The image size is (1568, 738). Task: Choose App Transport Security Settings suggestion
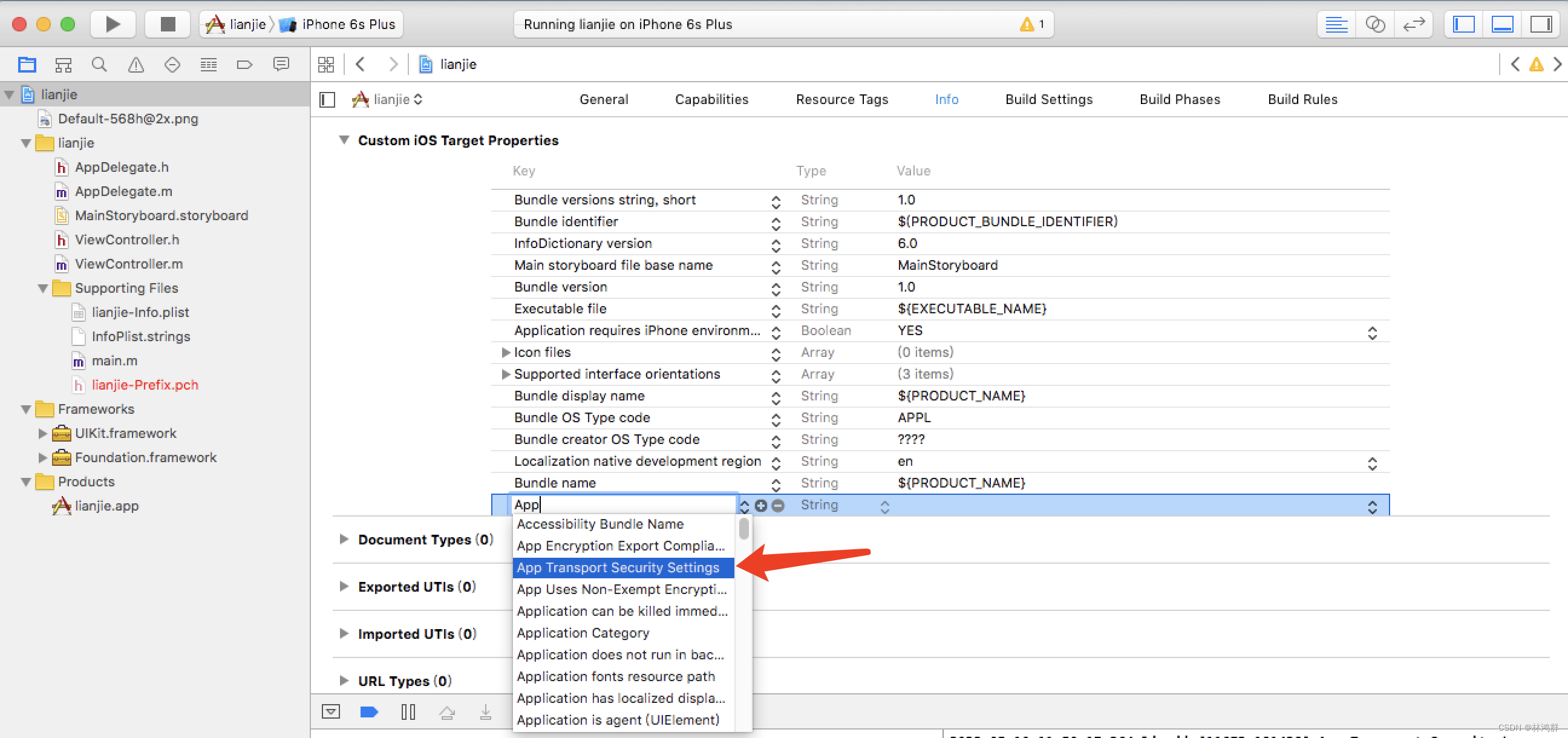623,567
